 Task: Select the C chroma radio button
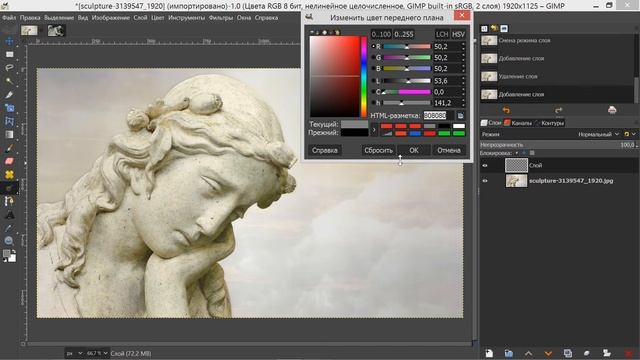pos(373,92)
